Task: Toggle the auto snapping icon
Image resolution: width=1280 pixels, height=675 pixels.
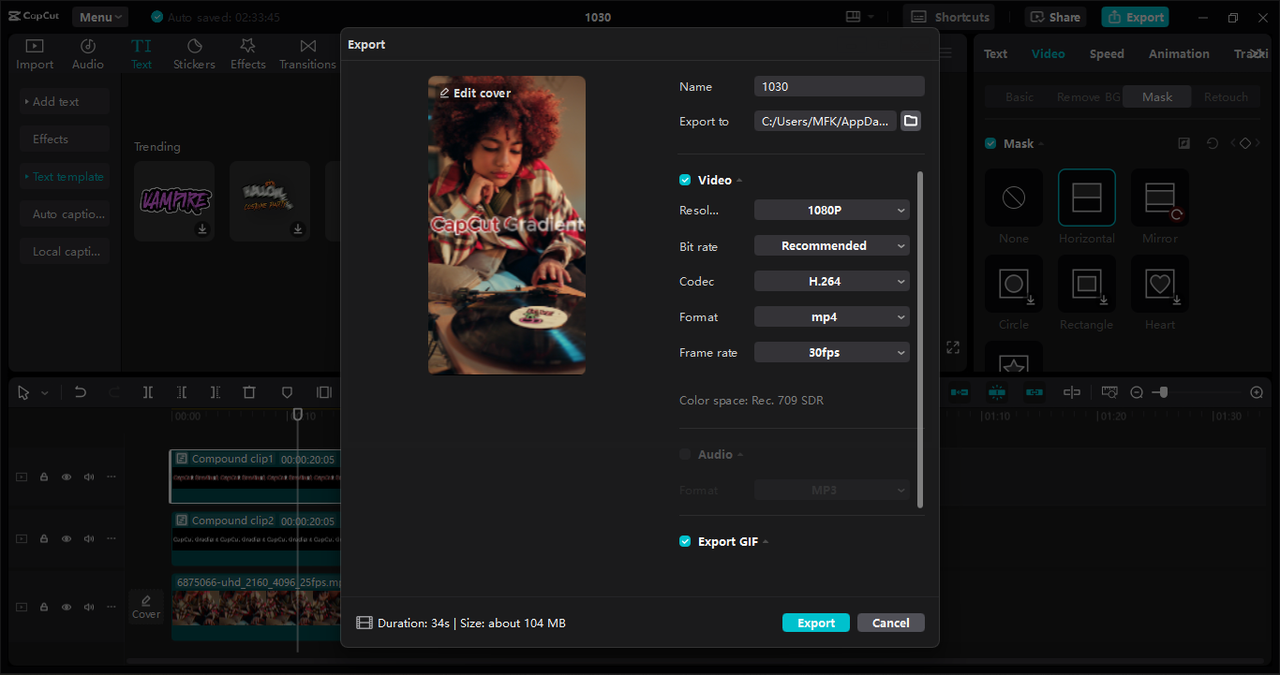Action: pos(997,393)
